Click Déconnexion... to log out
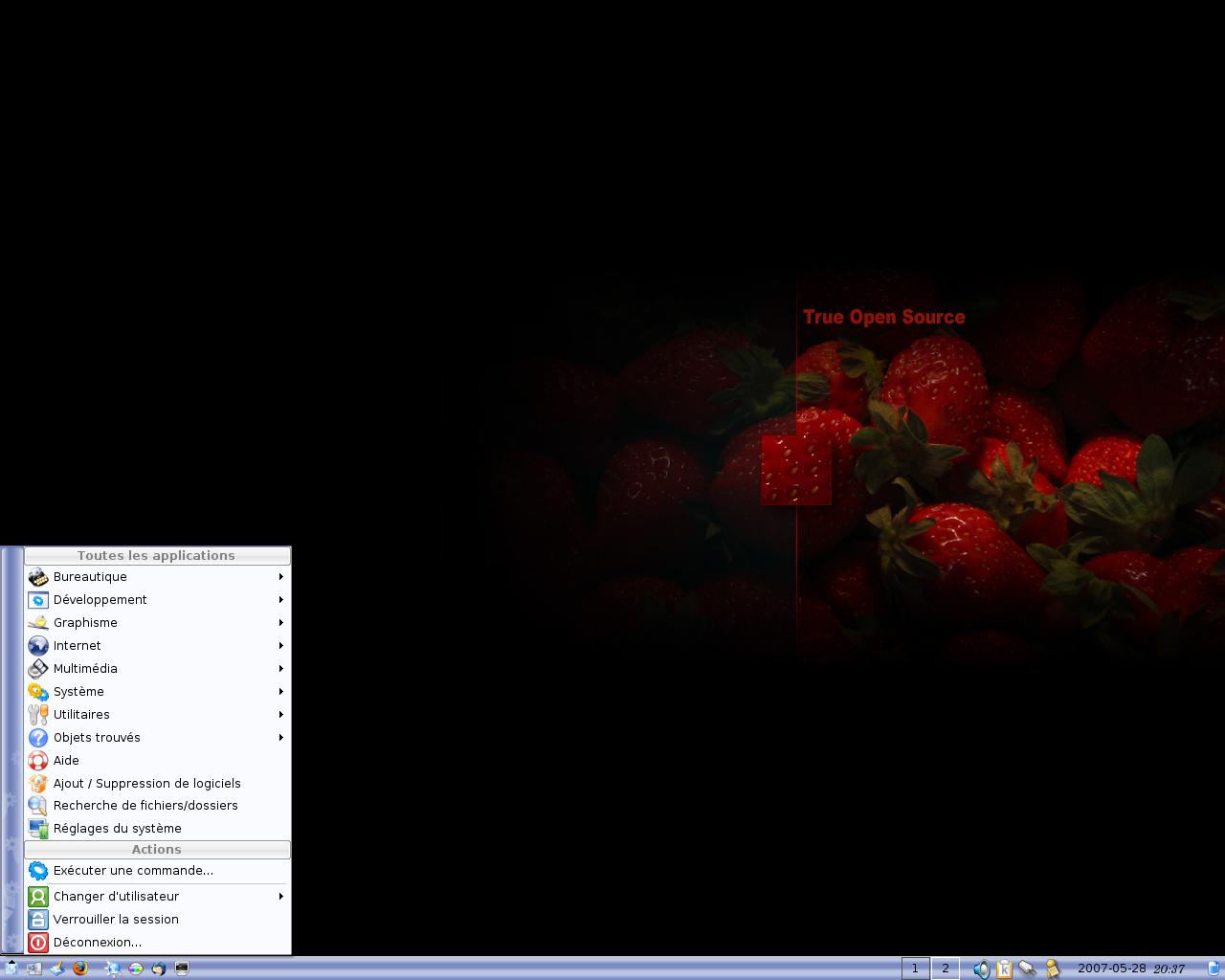This screenshot has width=1225, height=980. click(x=157, y=943)
